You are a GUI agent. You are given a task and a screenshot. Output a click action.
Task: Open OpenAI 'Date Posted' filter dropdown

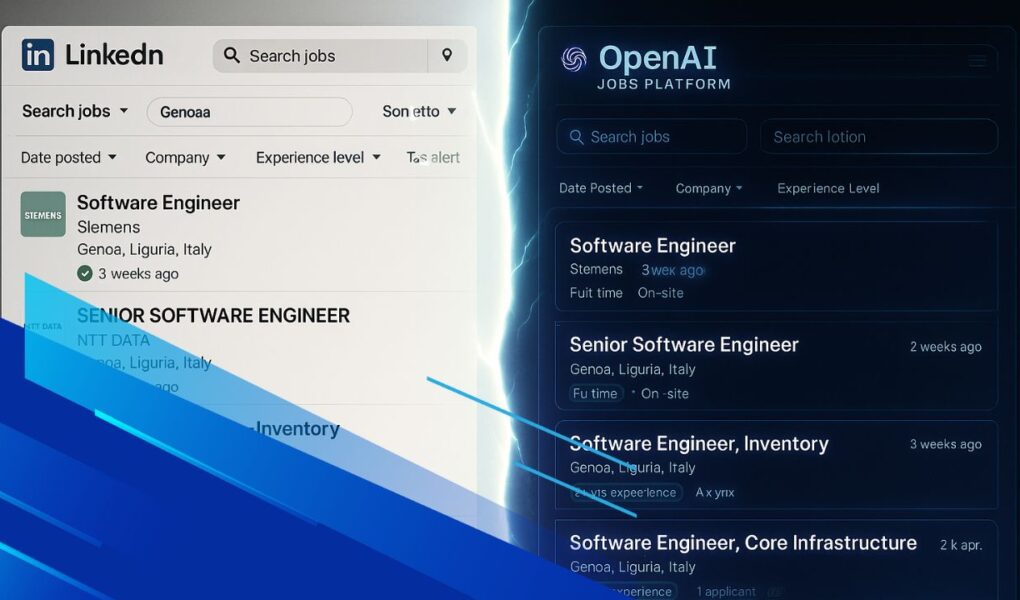[601, 188]
